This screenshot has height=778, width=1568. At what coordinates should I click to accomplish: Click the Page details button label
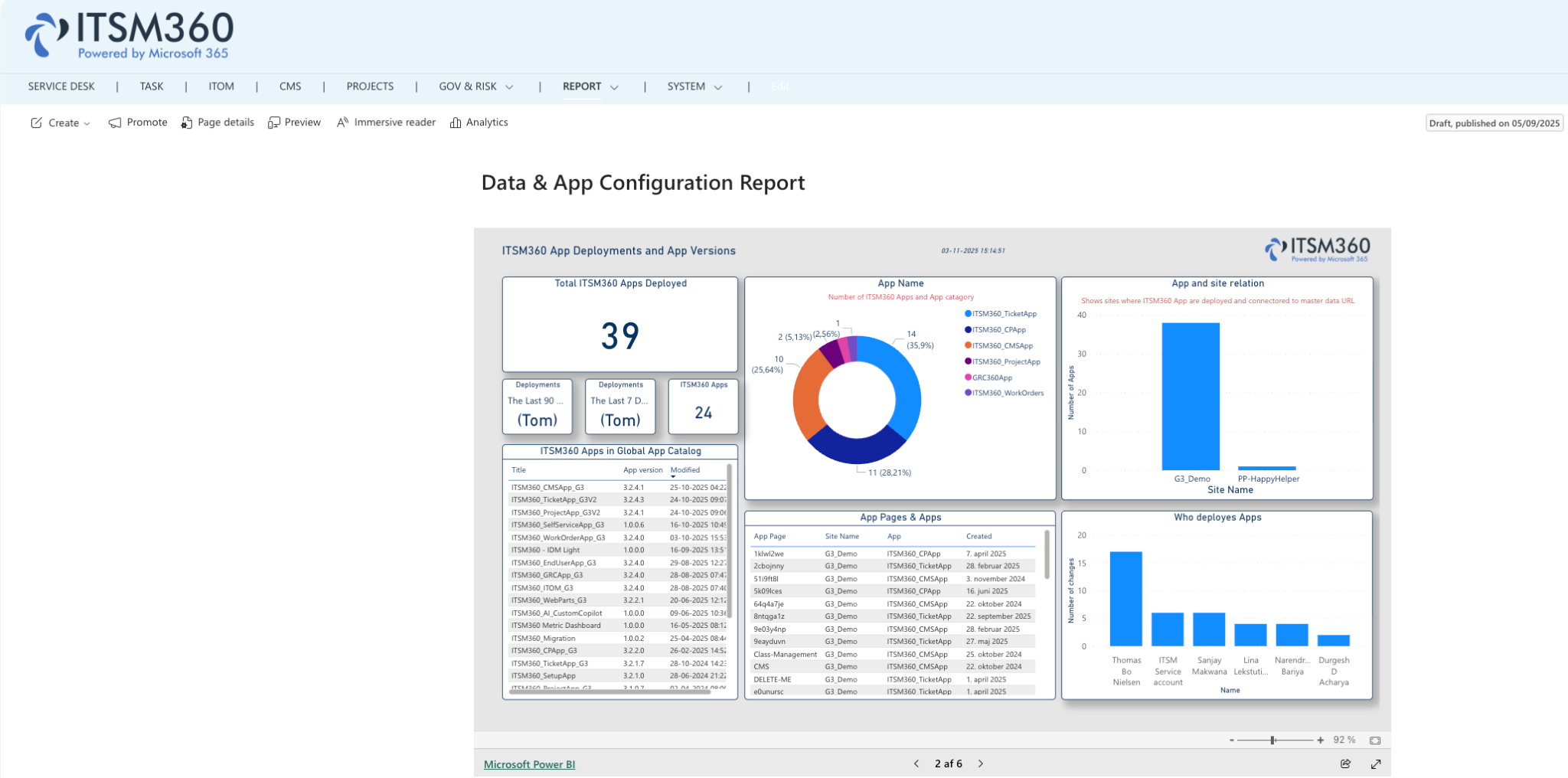(226, 123)
